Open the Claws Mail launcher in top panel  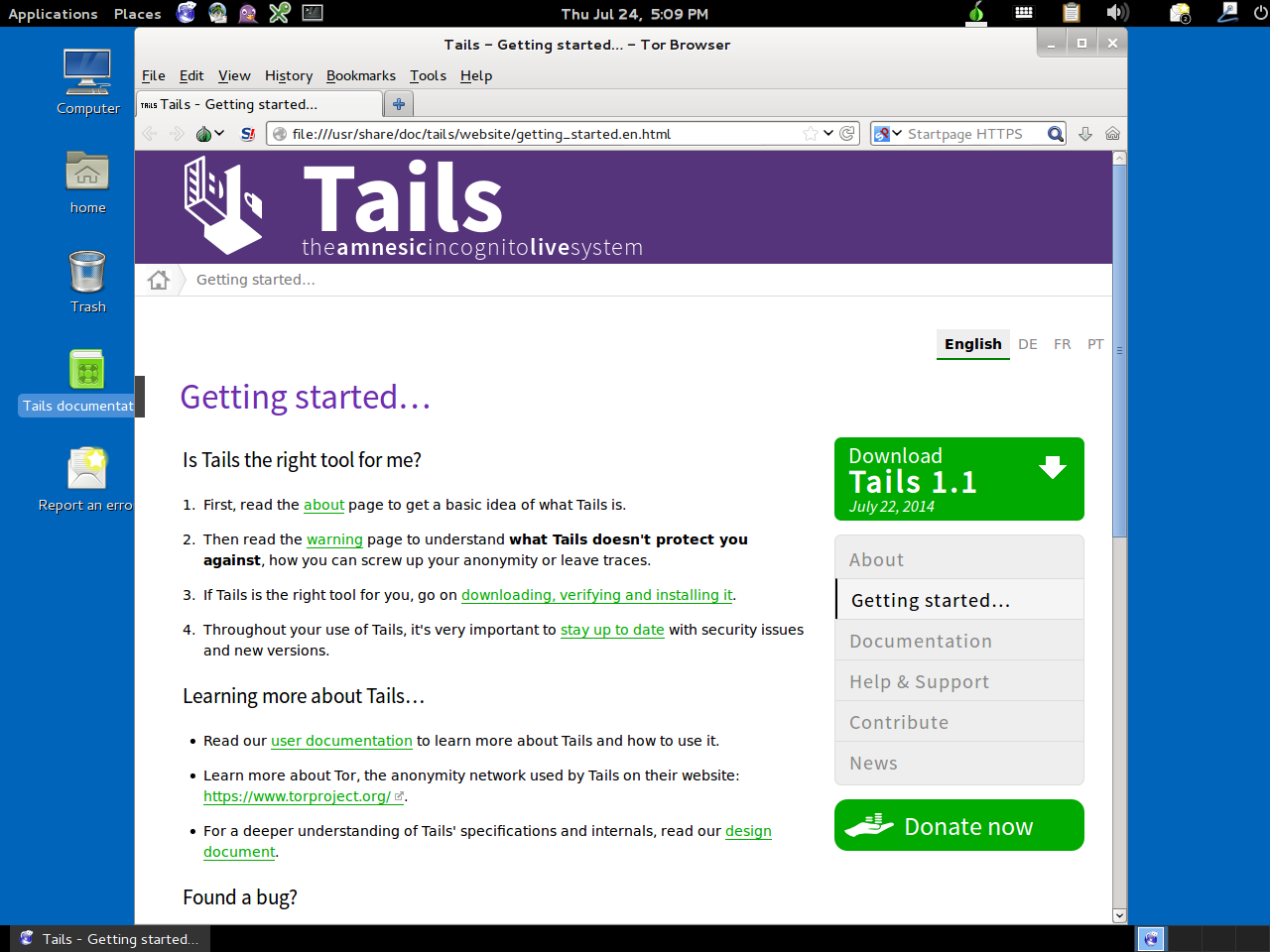(217, 13)
